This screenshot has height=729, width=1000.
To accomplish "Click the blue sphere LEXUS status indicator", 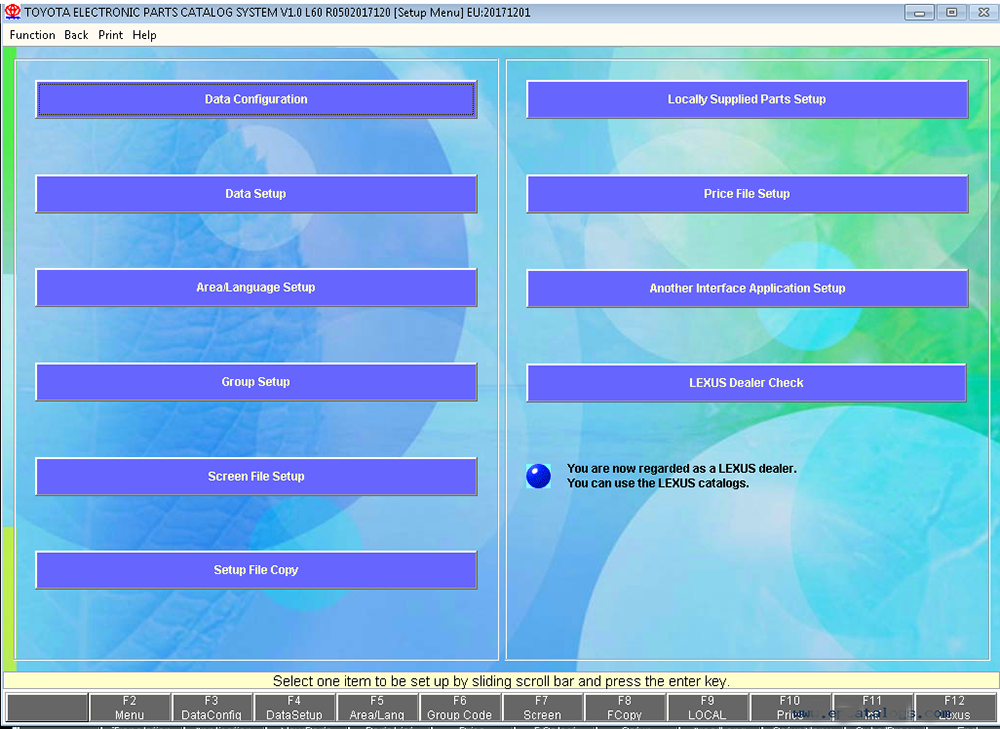I will 538,476.
